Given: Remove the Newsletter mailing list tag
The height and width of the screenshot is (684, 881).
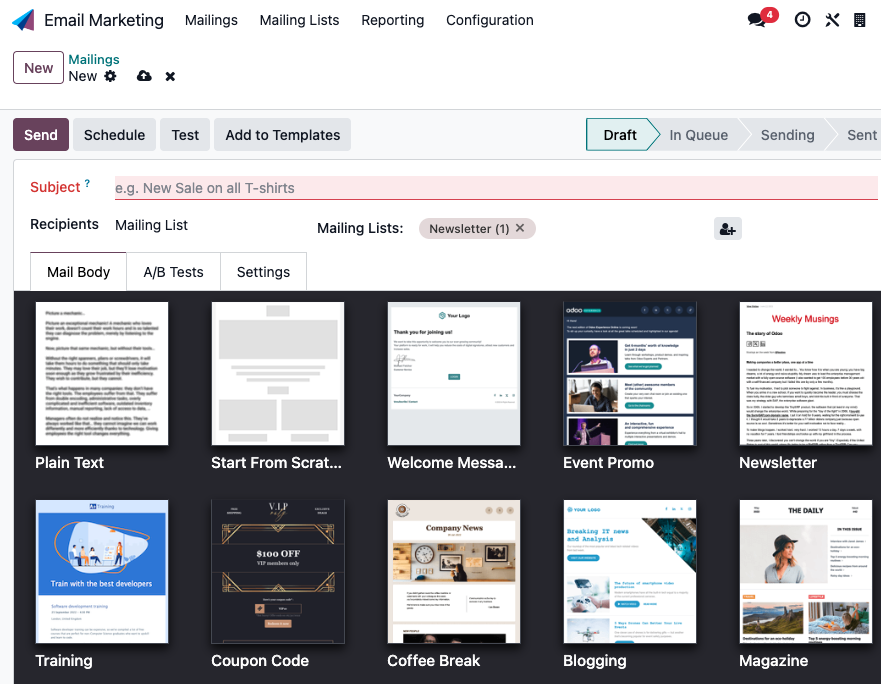Looking at the screenshot, I should coord(520,228).
